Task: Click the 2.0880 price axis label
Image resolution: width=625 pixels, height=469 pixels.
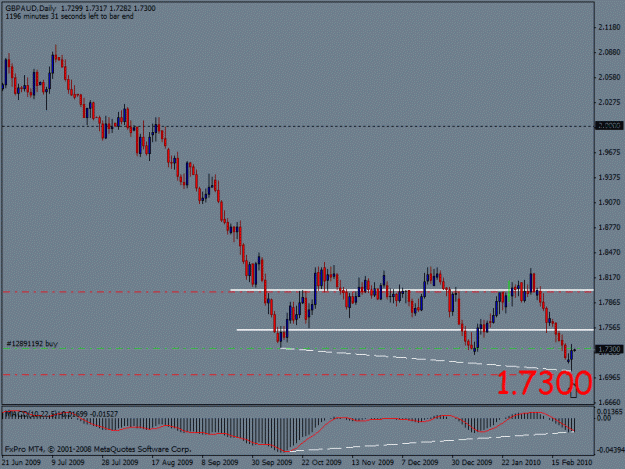Action: (x=609, y=52)
